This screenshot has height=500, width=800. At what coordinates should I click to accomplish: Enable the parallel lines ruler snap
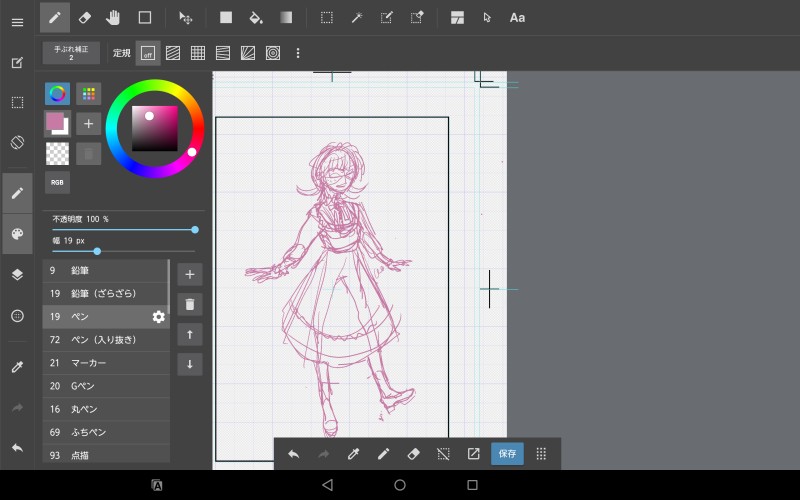click(x=173, y=53)
